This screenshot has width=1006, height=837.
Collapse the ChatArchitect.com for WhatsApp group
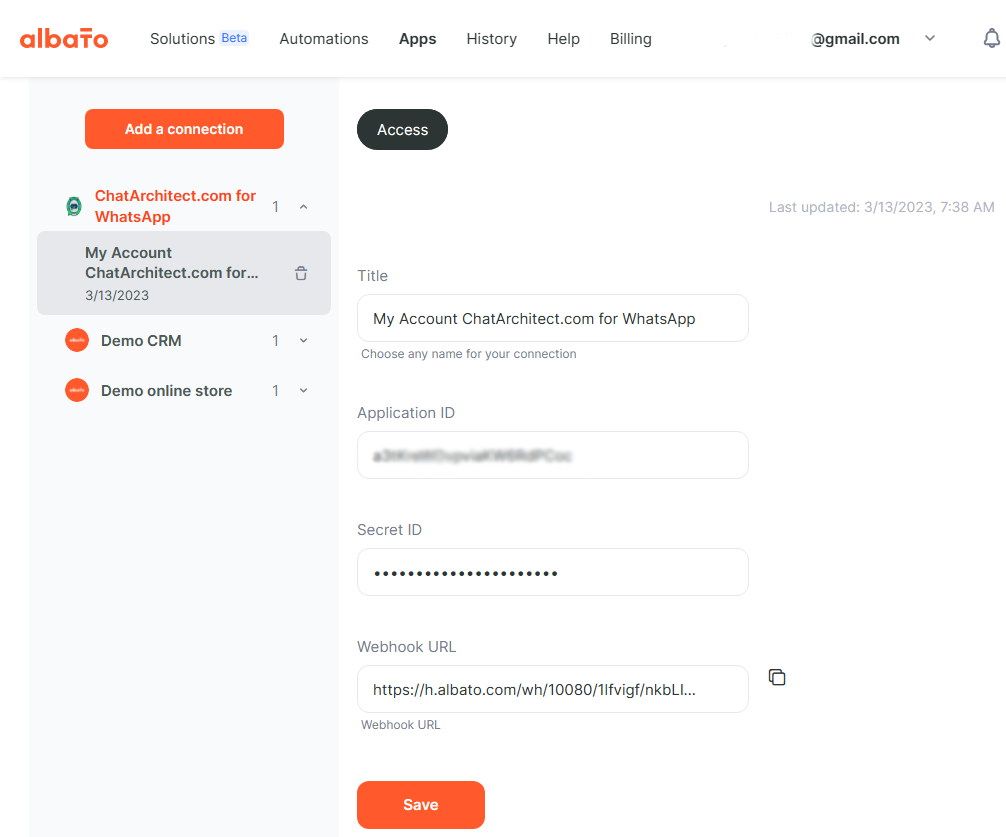303,207
